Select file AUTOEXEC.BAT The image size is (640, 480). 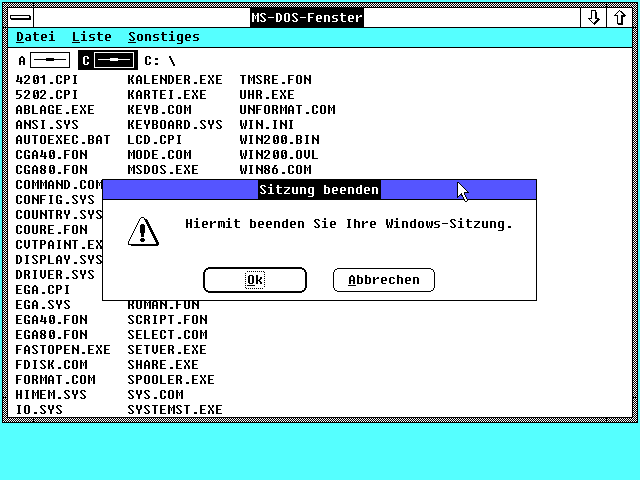point(63,140)
